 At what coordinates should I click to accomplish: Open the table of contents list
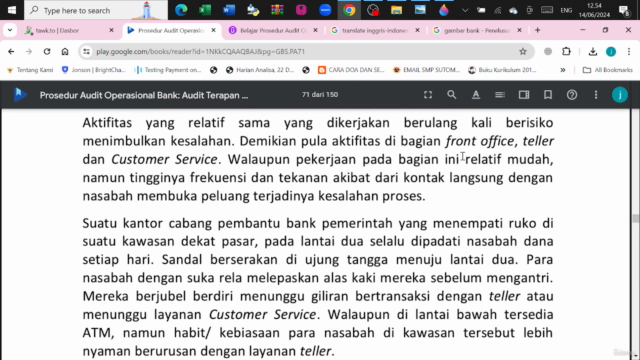tap(500, 95)
